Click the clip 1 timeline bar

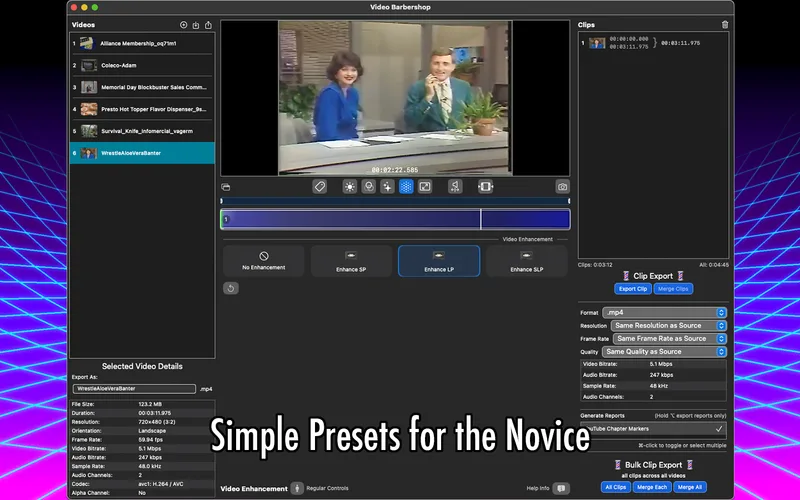395,219
